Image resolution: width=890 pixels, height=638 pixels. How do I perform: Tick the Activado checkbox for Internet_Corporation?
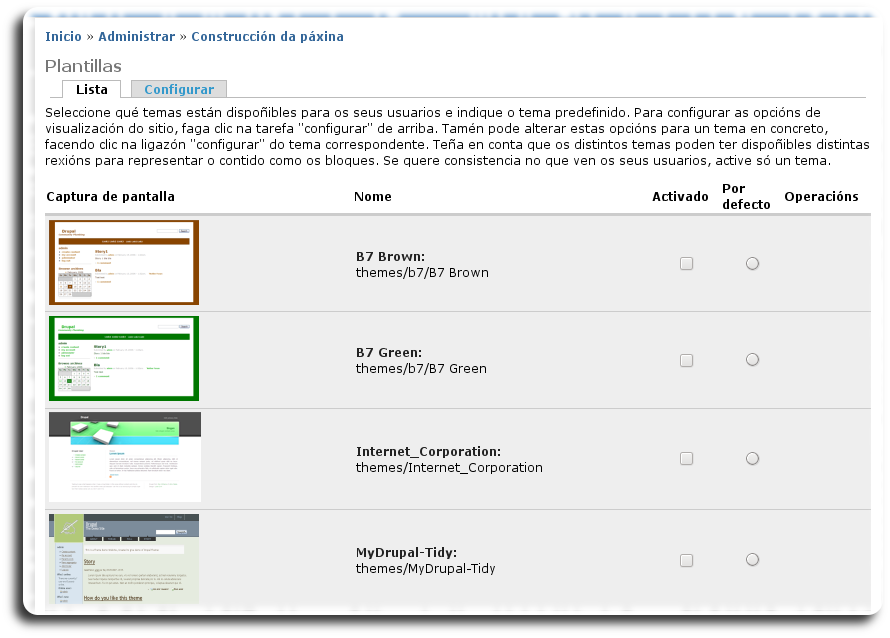[686, 459]
